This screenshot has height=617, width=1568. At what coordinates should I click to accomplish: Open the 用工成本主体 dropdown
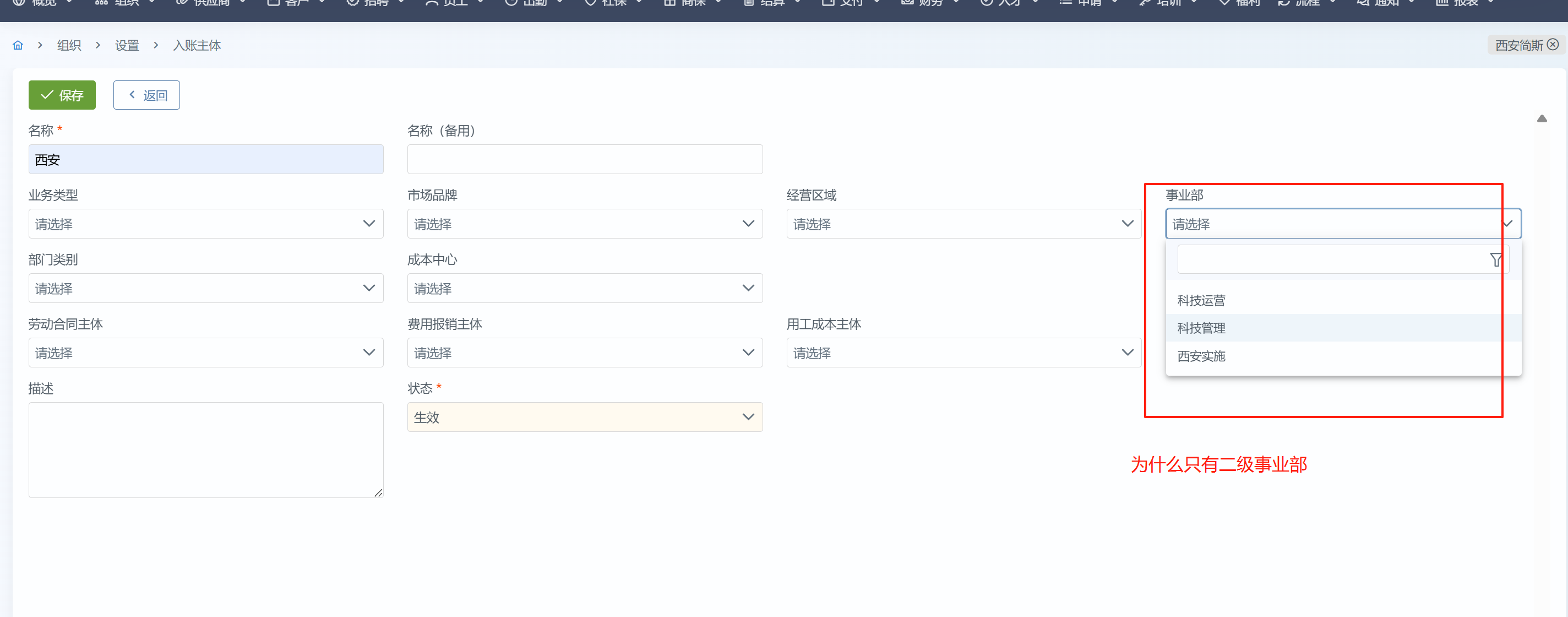pyautogui.click(x=963, y=353)
